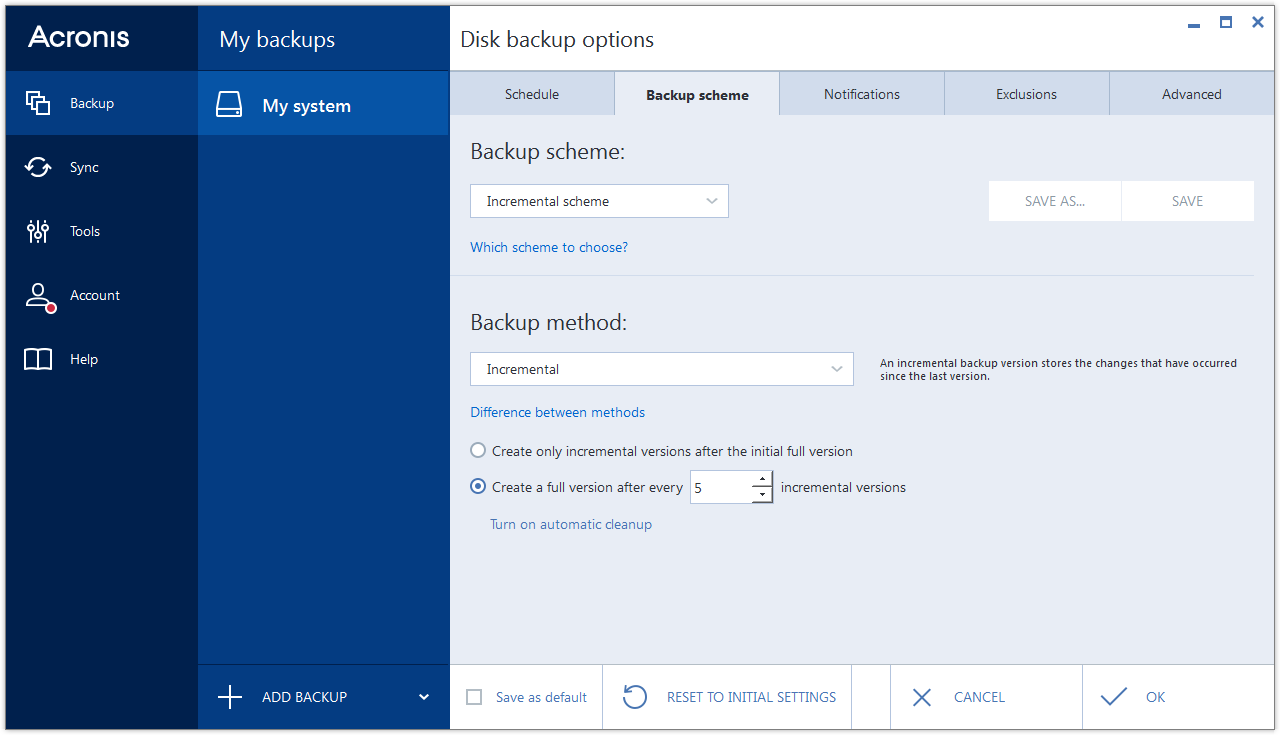Viewport: 1280px width, 735px height.
Task: Focus the incremental versions number field
Action: (721, 487)
